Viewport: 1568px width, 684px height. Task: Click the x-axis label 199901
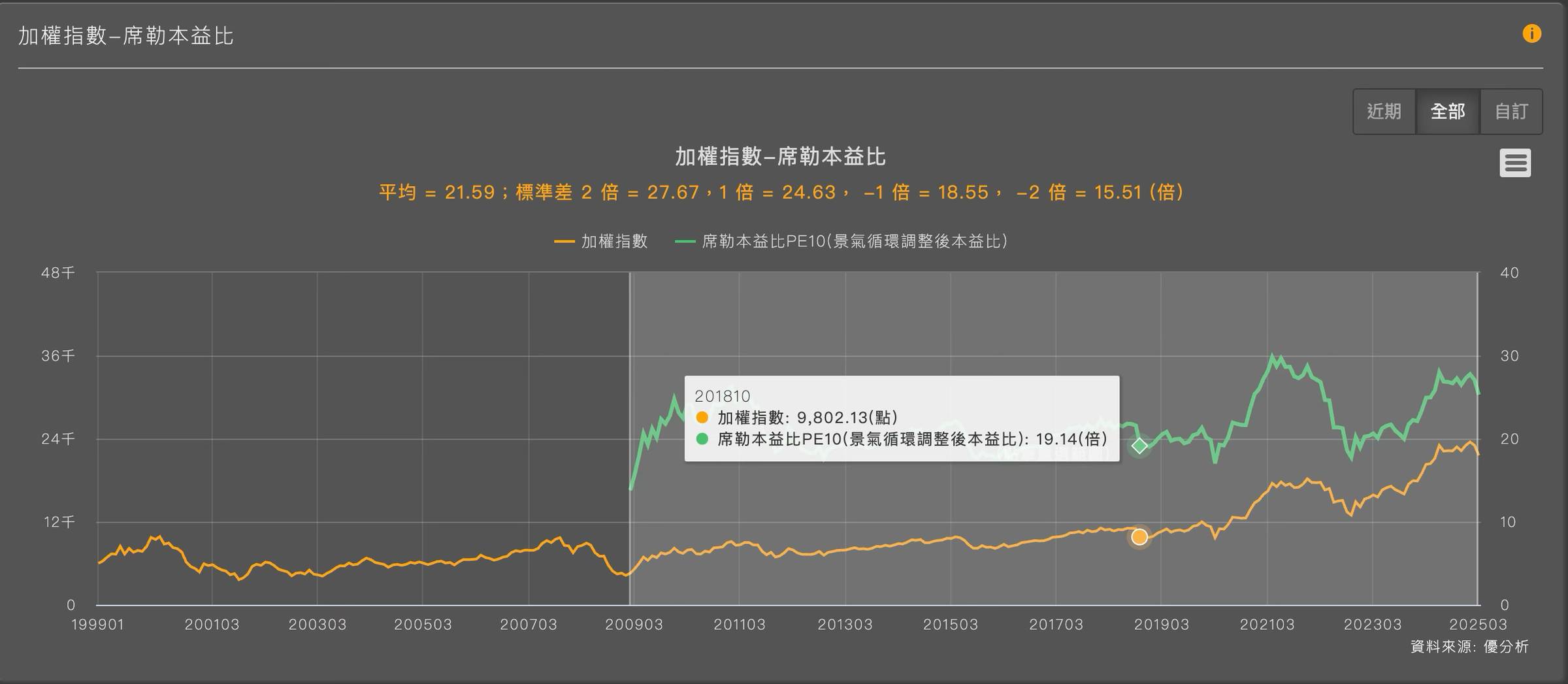click(97, 625)
